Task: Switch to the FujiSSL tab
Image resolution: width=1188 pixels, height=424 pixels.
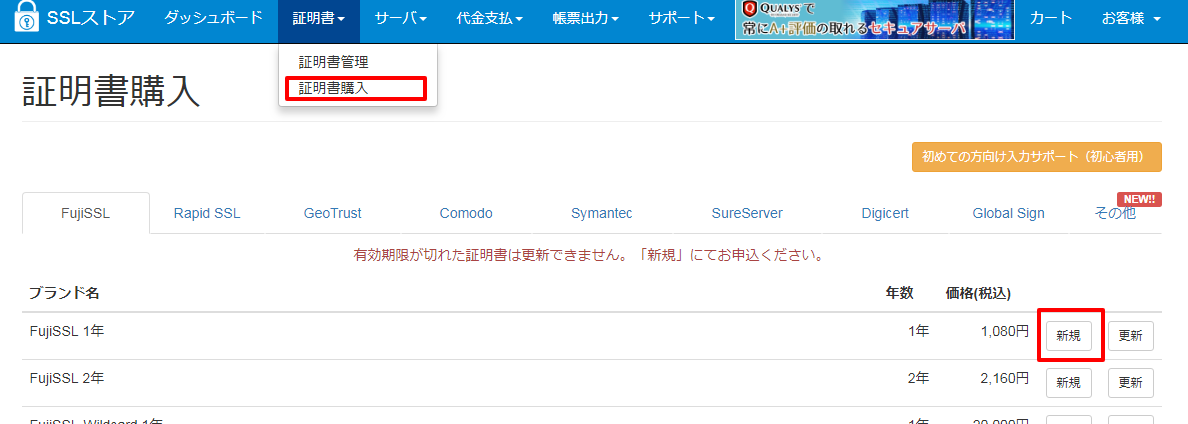Action: (86, 214)
